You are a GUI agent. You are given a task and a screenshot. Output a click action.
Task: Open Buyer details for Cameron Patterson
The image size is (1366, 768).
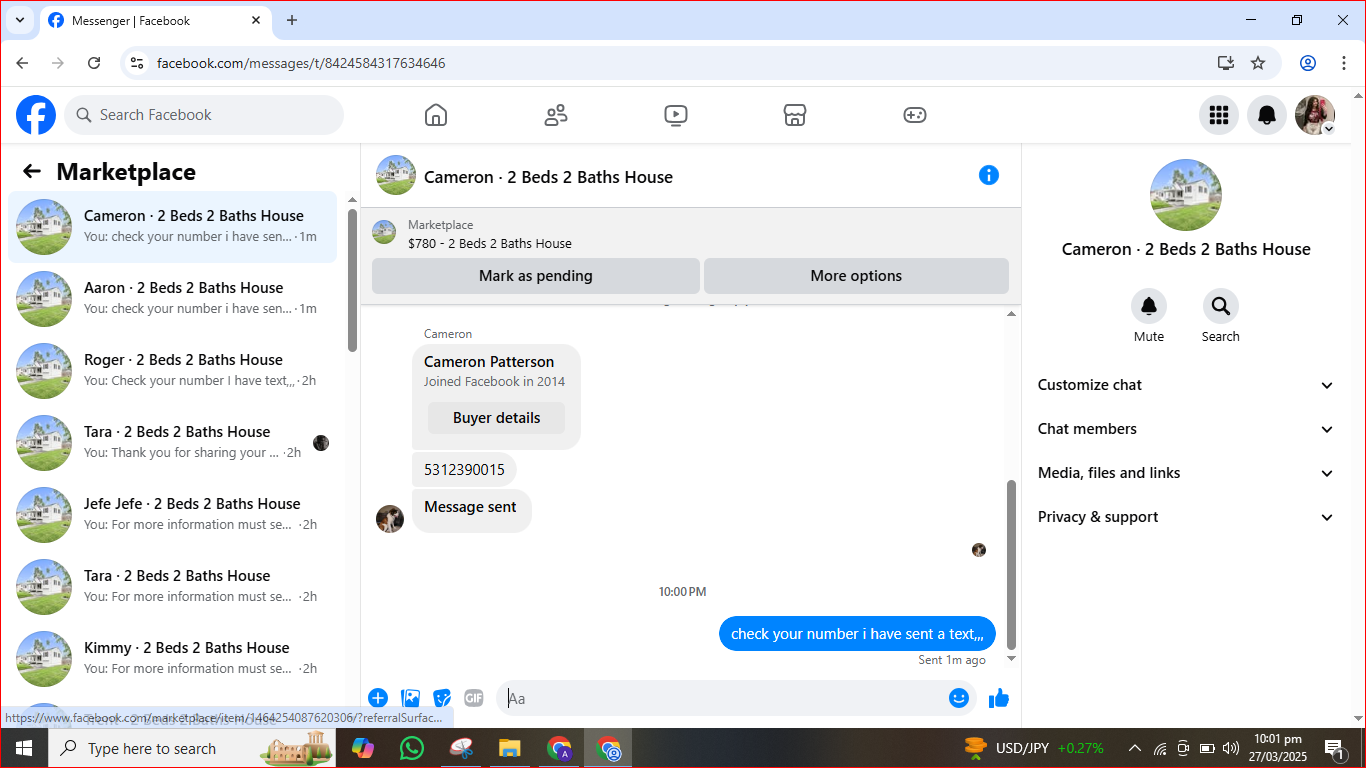tap(496, 418)
